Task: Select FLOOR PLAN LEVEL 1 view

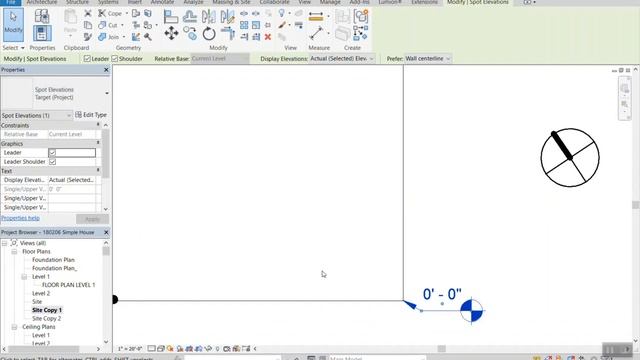Action: (x=69, y=285)
